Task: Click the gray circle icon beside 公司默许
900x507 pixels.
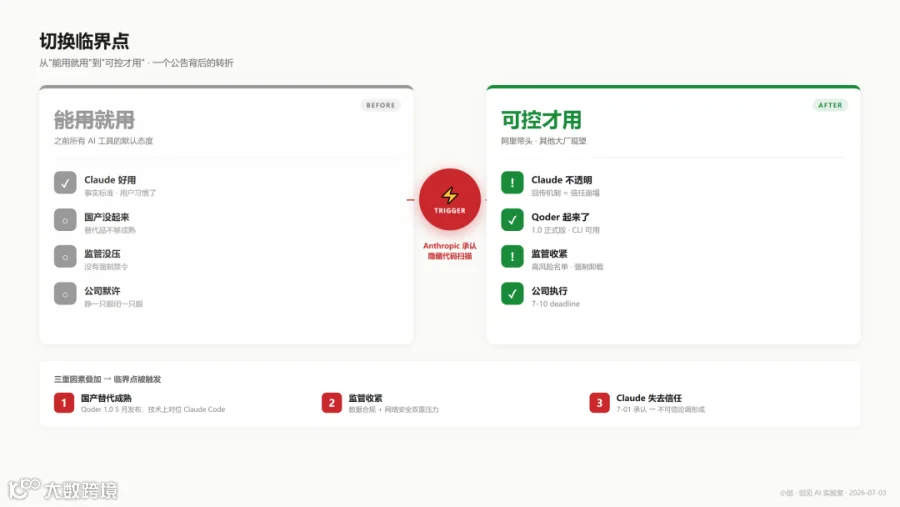Action: point(65,294)
